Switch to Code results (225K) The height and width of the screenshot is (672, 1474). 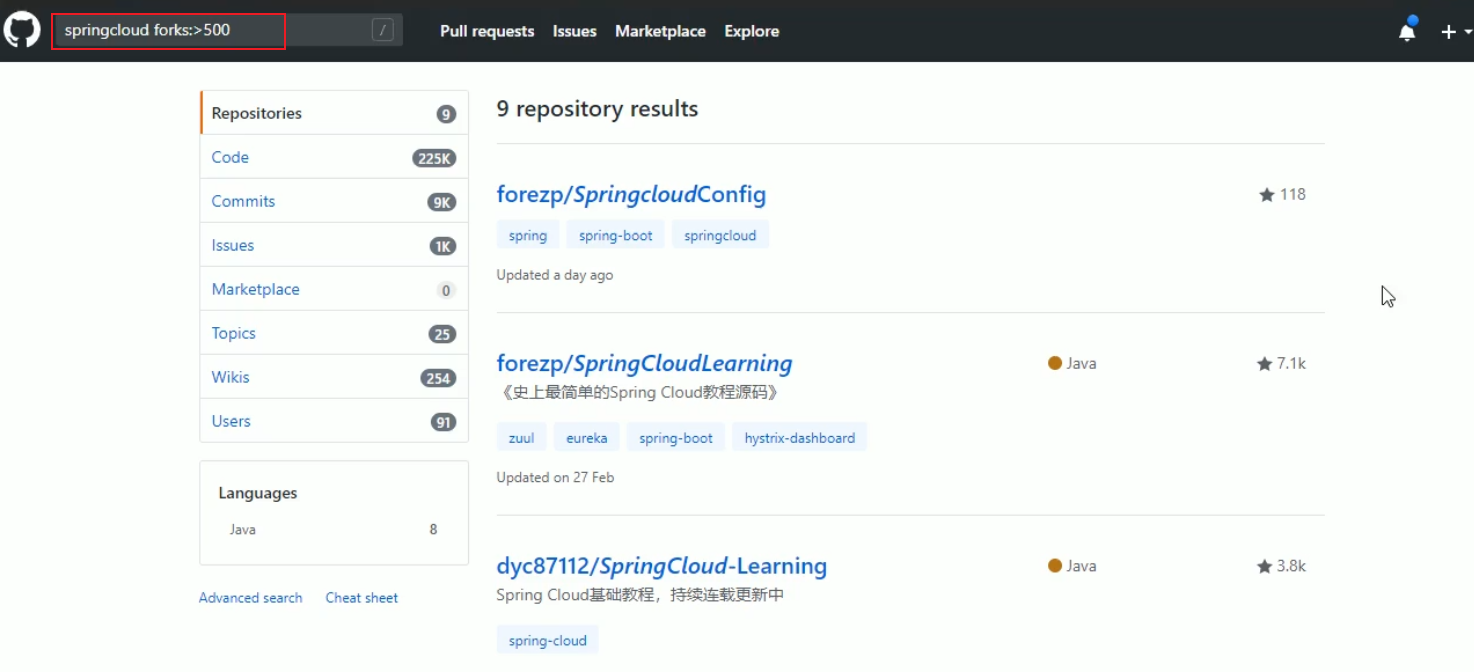(x=334, y=157)
